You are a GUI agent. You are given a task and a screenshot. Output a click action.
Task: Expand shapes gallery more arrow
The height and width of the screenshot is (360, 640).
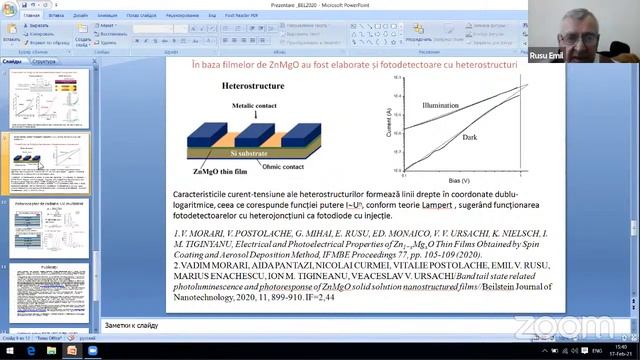tap(400, 42)
